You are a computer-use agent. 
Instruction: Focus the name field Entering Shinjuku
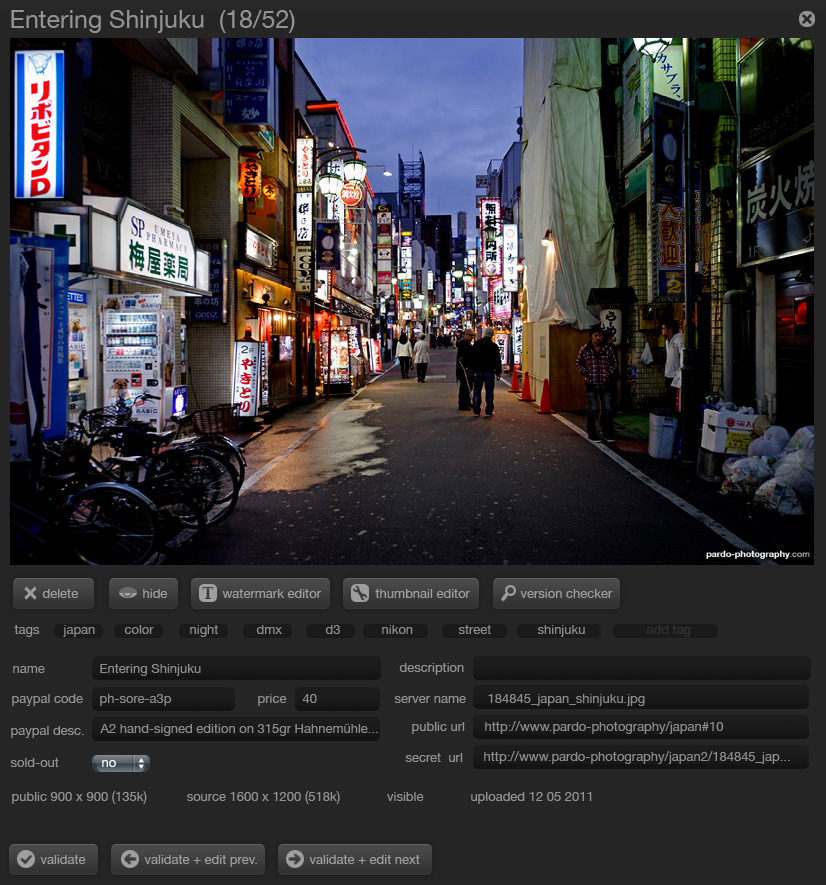[x=236, y=669]
